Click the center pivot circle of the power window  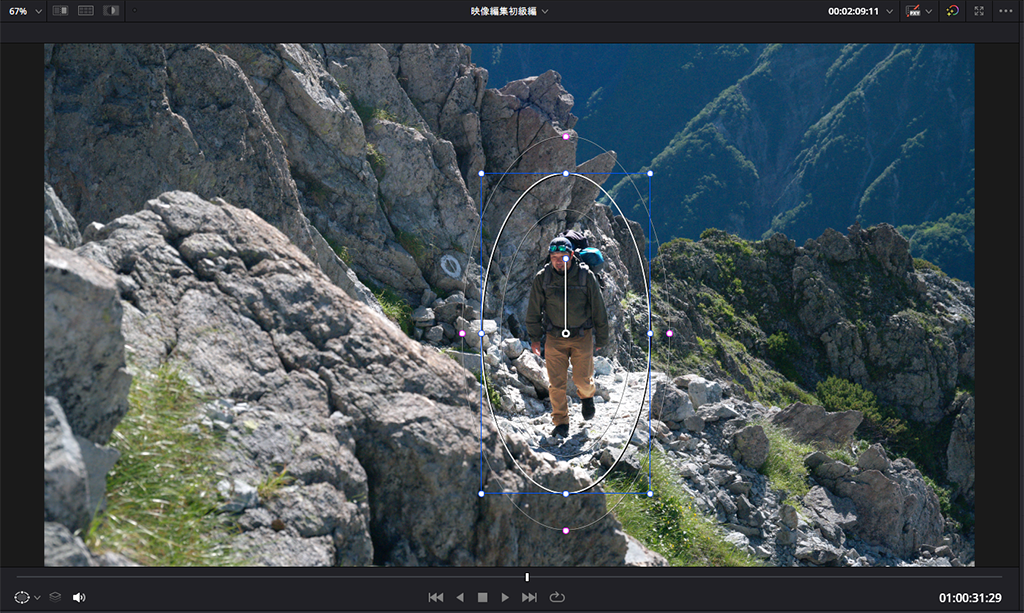(x=566, y=334)
